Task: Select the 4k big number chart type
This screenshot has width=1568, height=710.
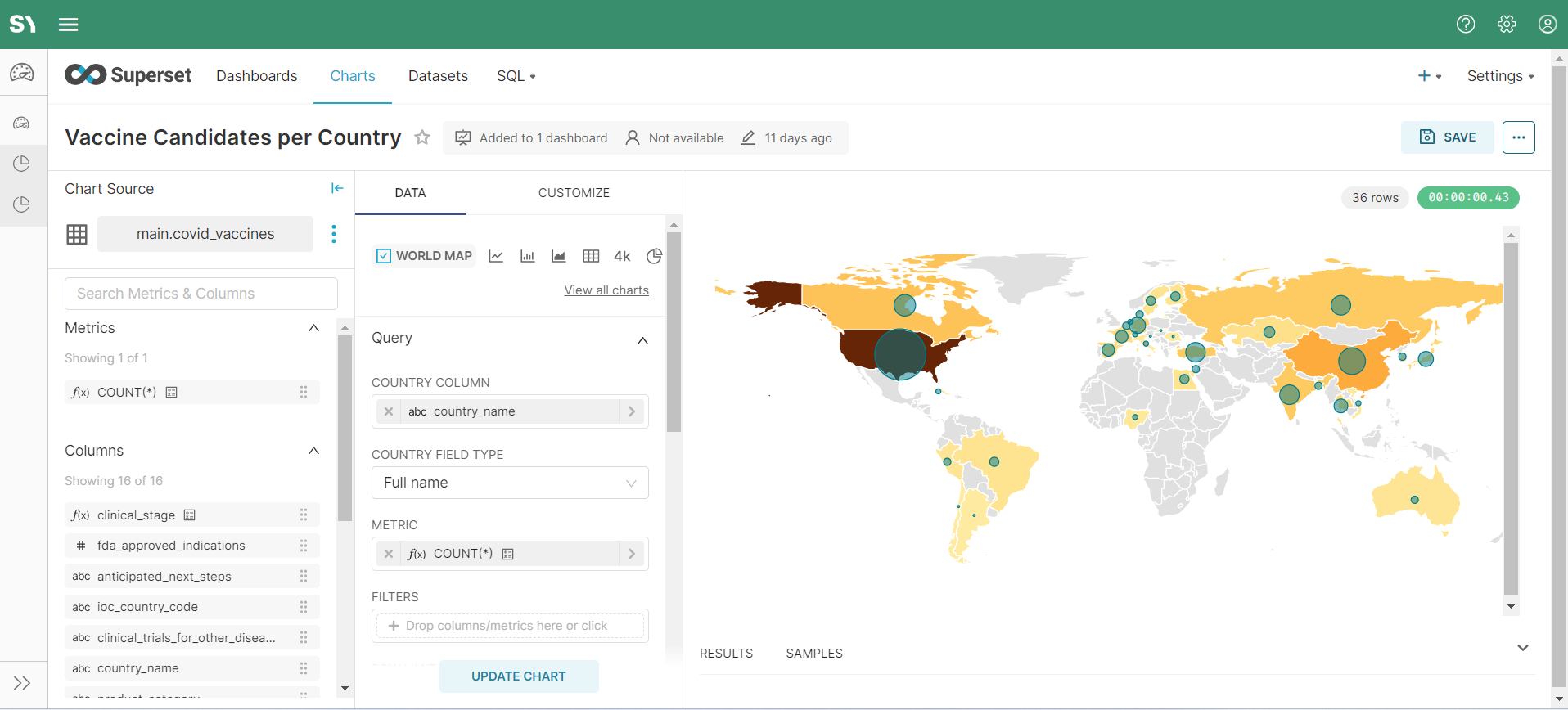Action: [622, 256]
